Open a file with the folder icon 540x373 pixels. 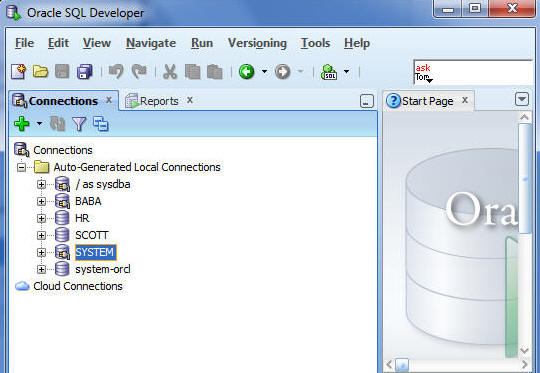coord(40,72)
